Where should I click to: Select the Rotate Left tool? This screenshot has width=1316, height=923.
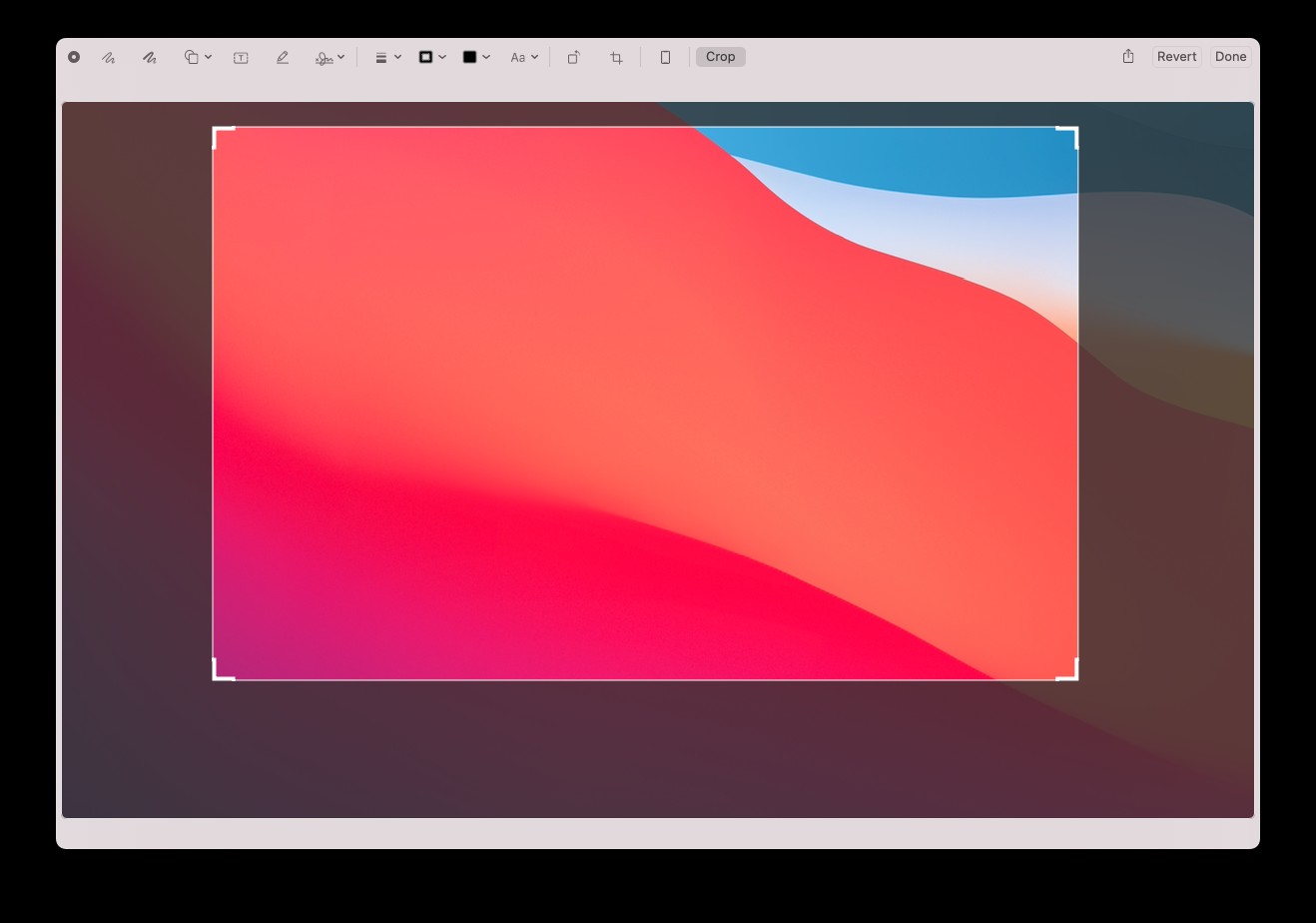coord(574,57)
